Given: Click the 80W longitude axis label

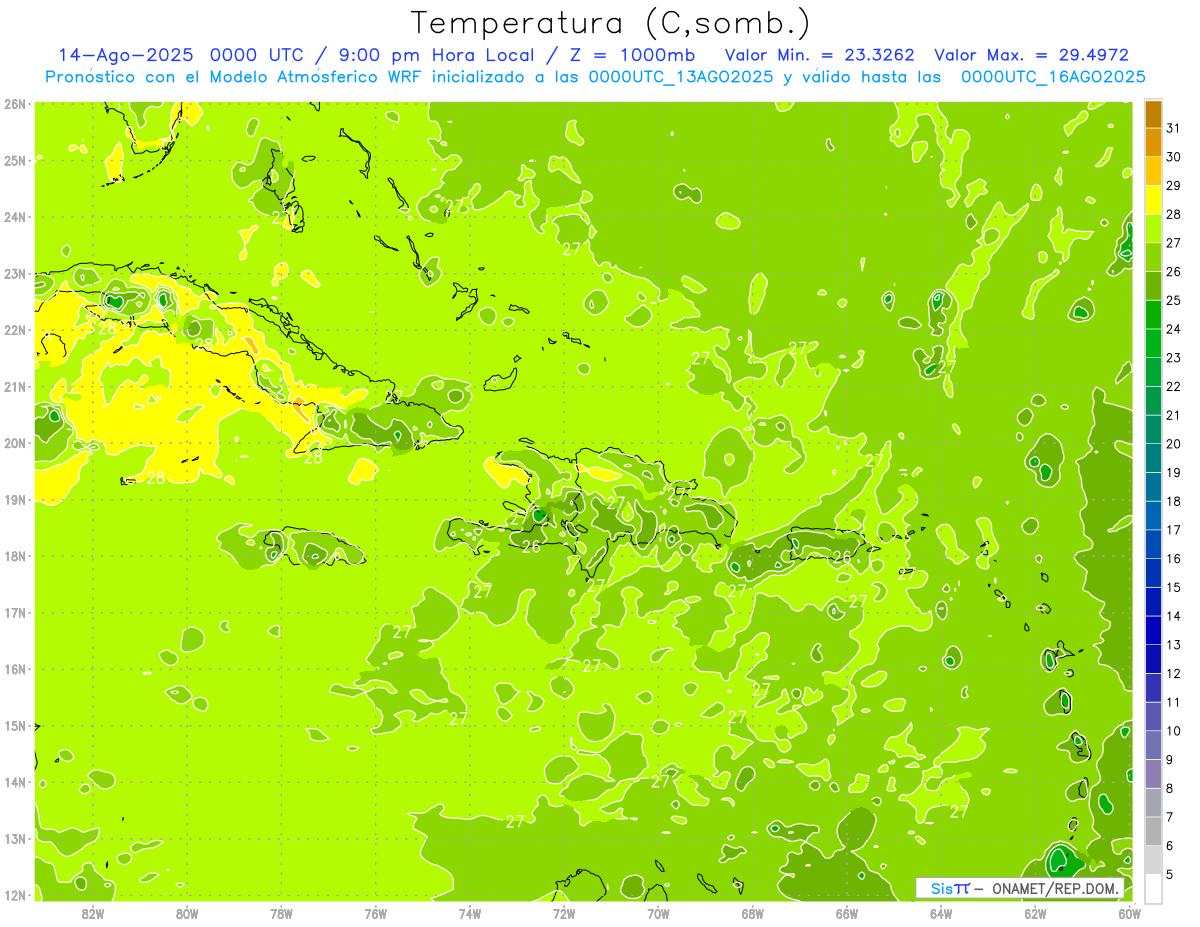Looking at the screenshot, I should (x=187, y=913).
